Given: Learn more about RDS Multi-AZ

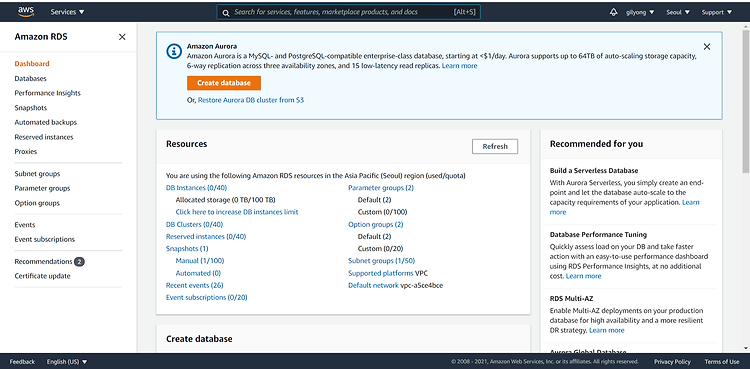Looking at the screenshot, I should click(x=607, y=330).
